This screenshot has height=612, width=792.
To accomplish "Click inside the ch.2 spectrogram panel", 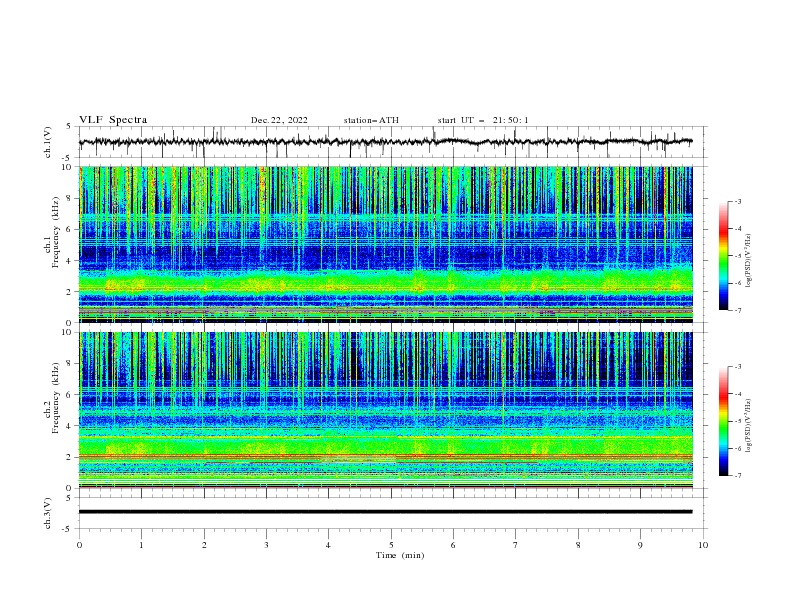I will click(x=386, y=410).
